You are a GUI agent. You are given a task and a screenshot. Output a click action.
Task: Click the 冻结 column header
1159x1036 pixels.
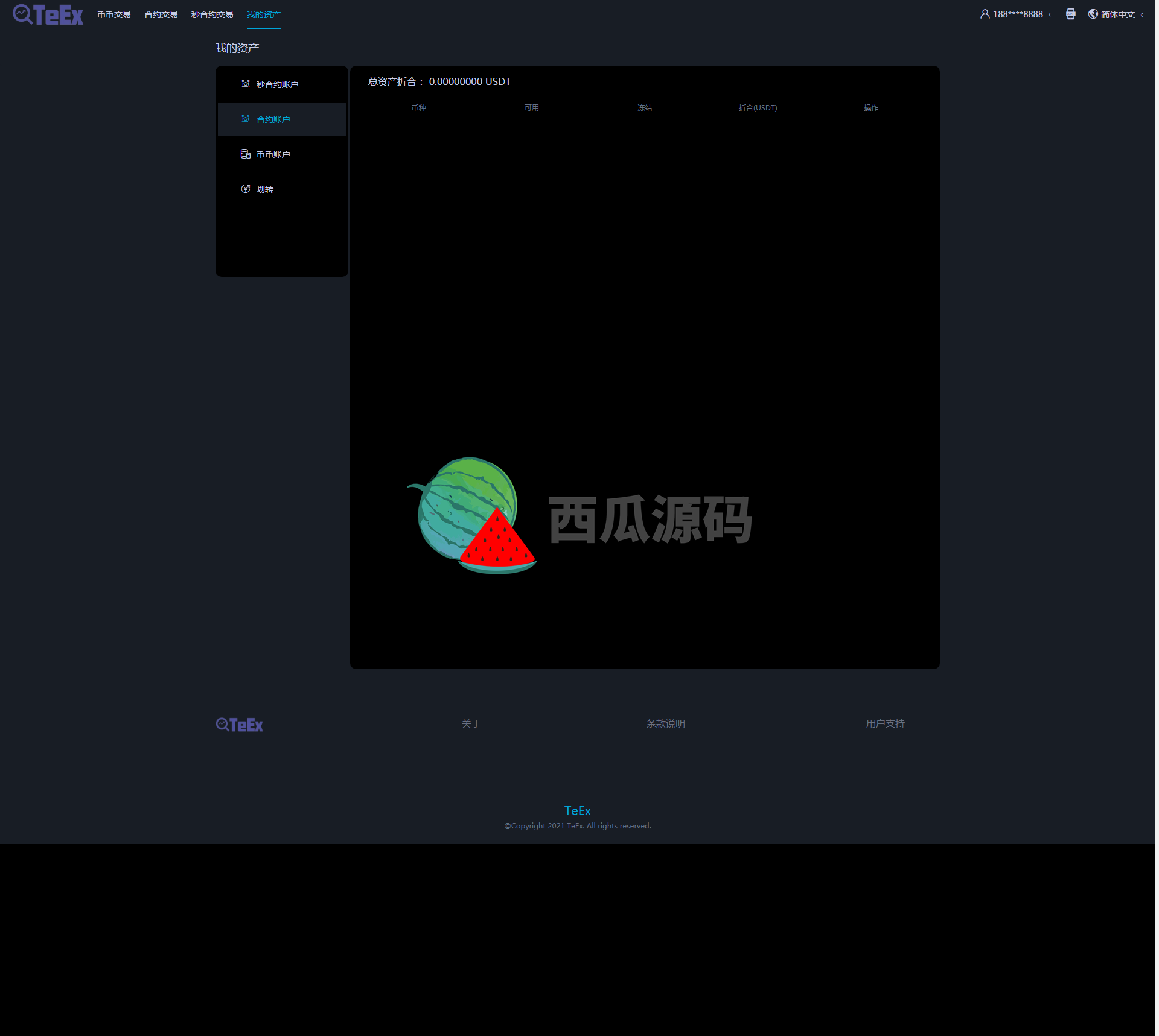(645, 108)
